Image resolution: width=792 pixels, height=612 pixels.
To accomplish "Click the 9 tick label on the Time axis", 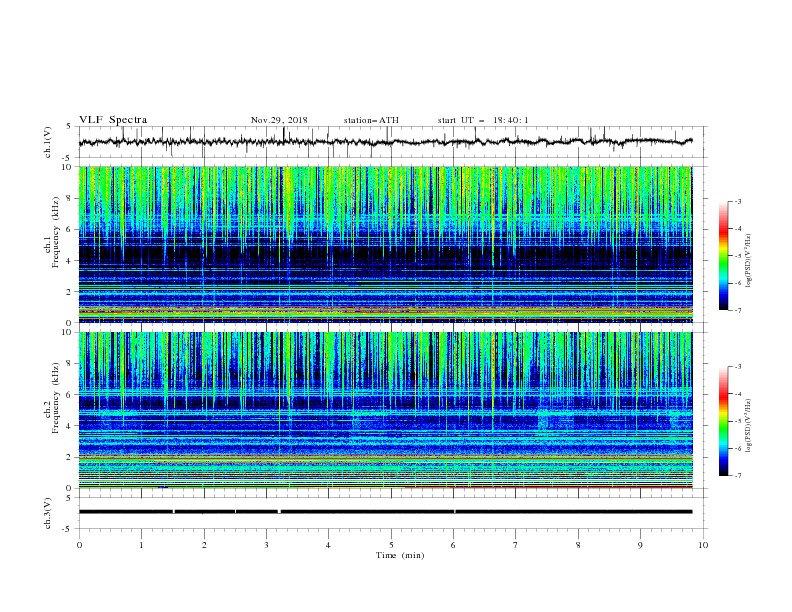I will [640, 545].
